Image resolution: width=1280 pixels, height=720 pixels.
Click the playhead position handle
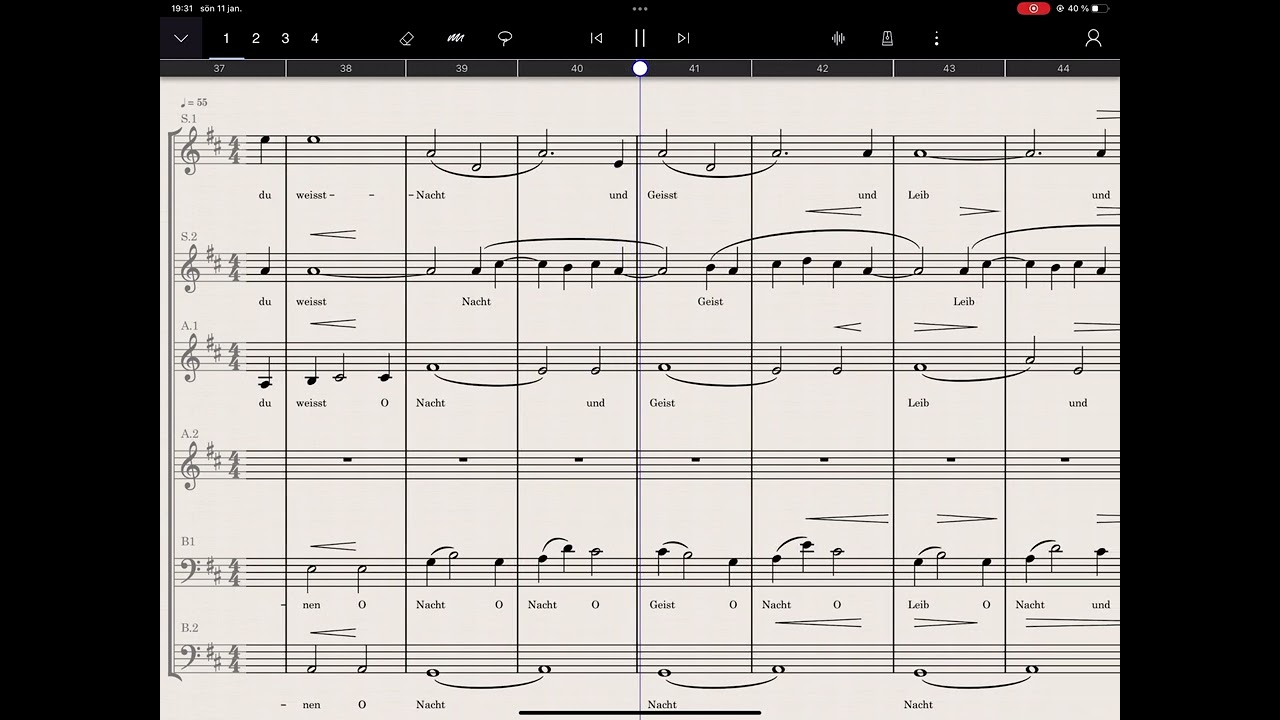tap(640, 68)
